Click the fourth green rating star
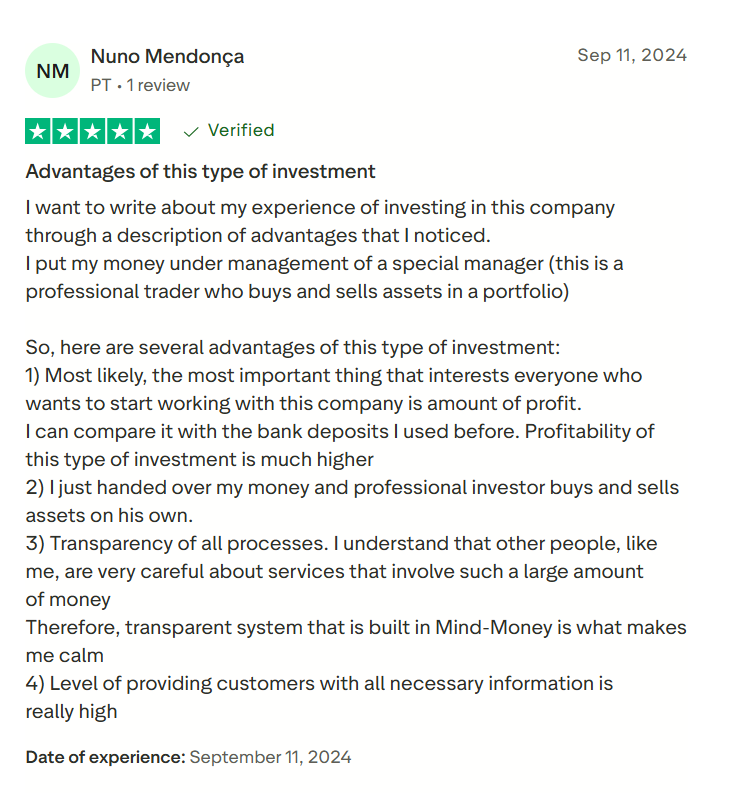Viewport: 730px width, 793px height. coord(119,131)
